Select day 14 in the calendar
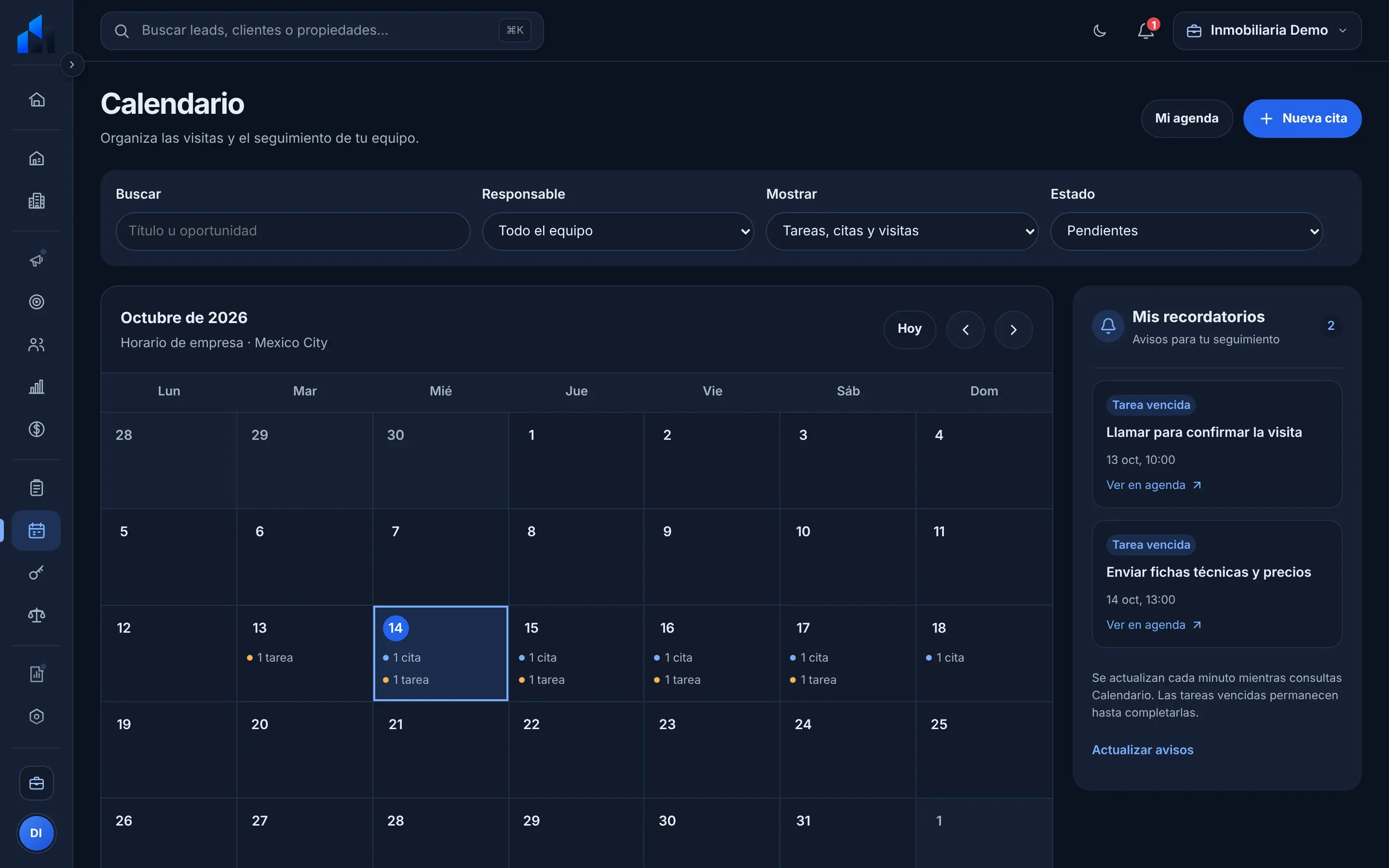This screenshot has height=868, width=1389. pyautogui.click(x=440, y=653)
